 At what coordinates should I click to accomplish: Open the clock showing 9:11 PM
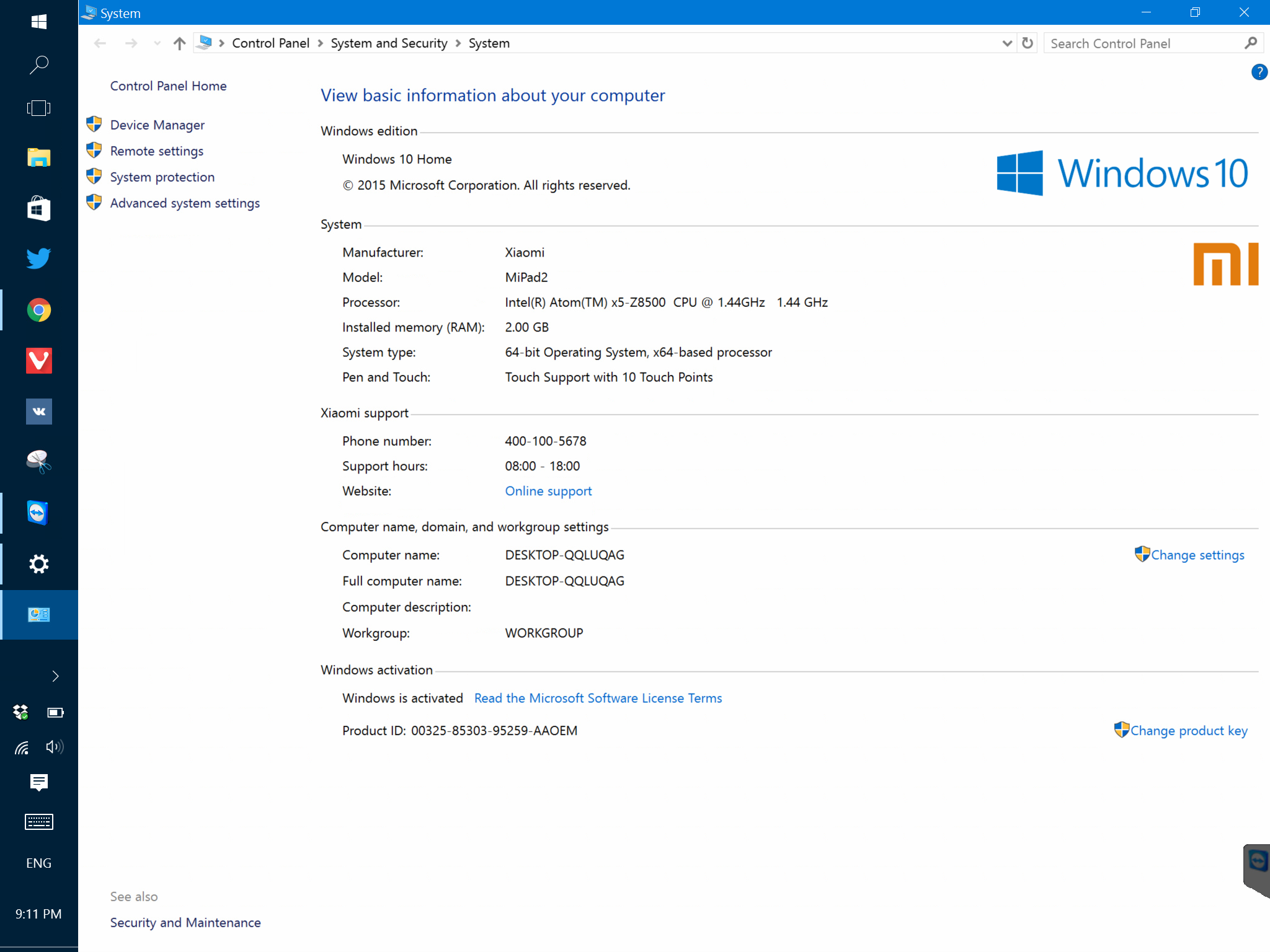click(x=38, y=914)
